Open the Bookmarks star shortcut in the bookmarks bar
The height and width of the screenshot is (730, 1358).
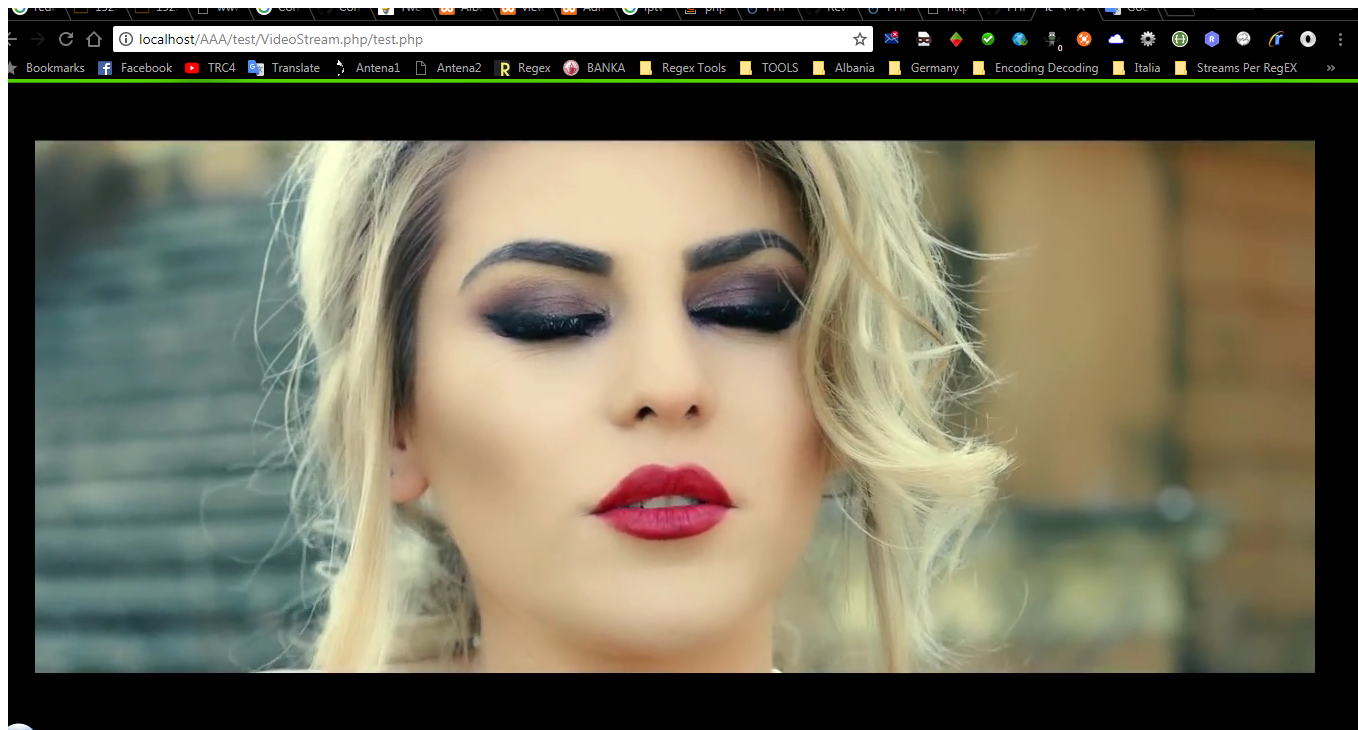(46, 68)
